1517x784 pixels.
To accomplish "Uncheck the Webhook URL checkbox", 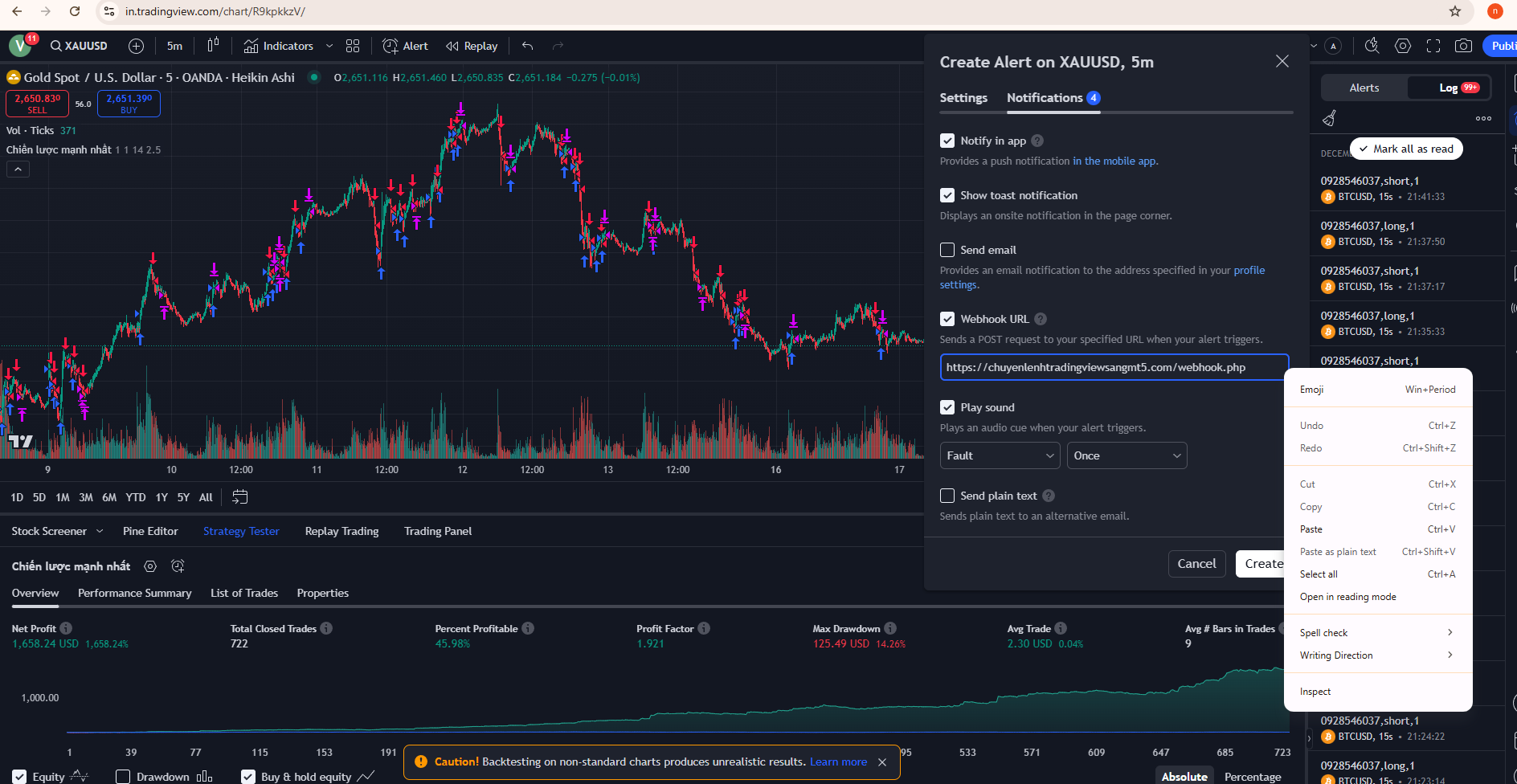I will 947,319.
